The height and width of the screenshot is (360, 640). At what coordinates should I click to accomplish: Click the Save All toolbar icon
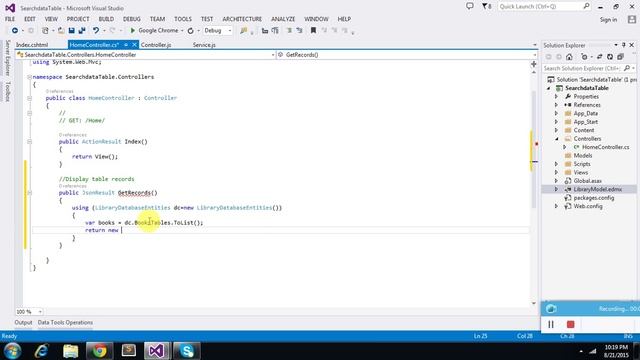coord(82,31)
